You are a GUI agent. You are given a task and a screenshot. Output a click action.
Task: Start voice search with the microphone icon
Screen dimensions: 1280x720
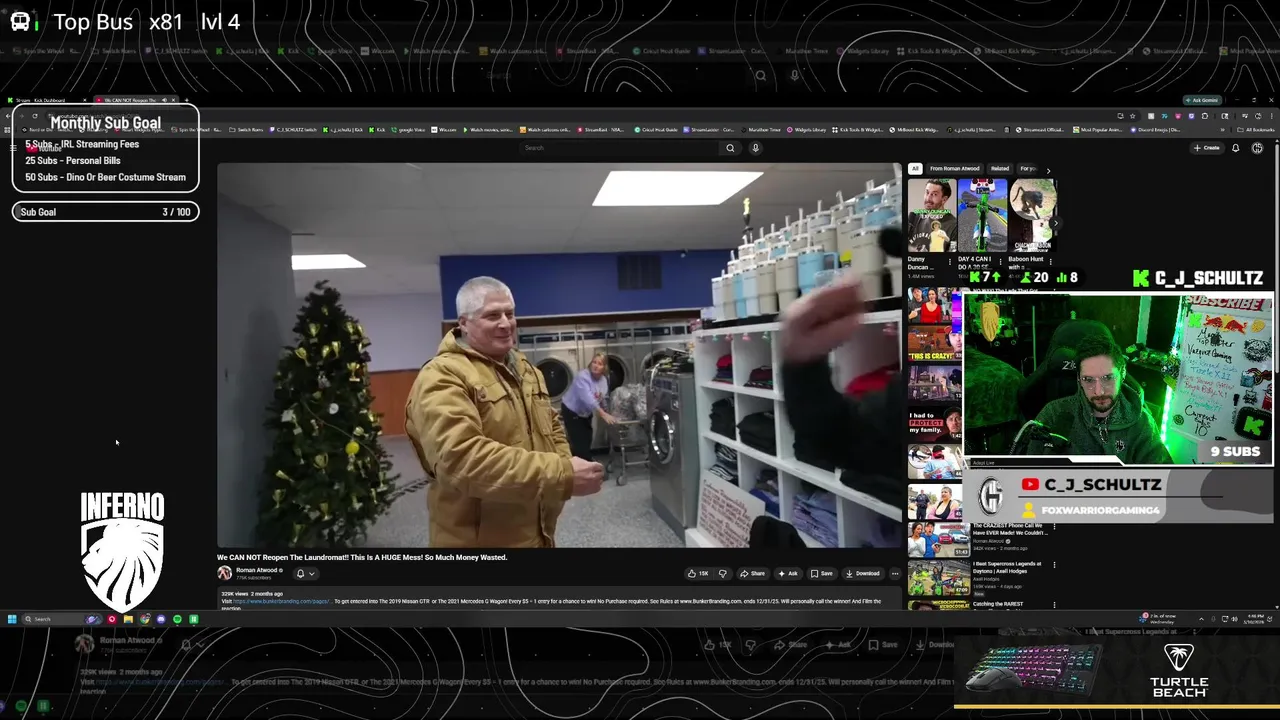(755, 148)
